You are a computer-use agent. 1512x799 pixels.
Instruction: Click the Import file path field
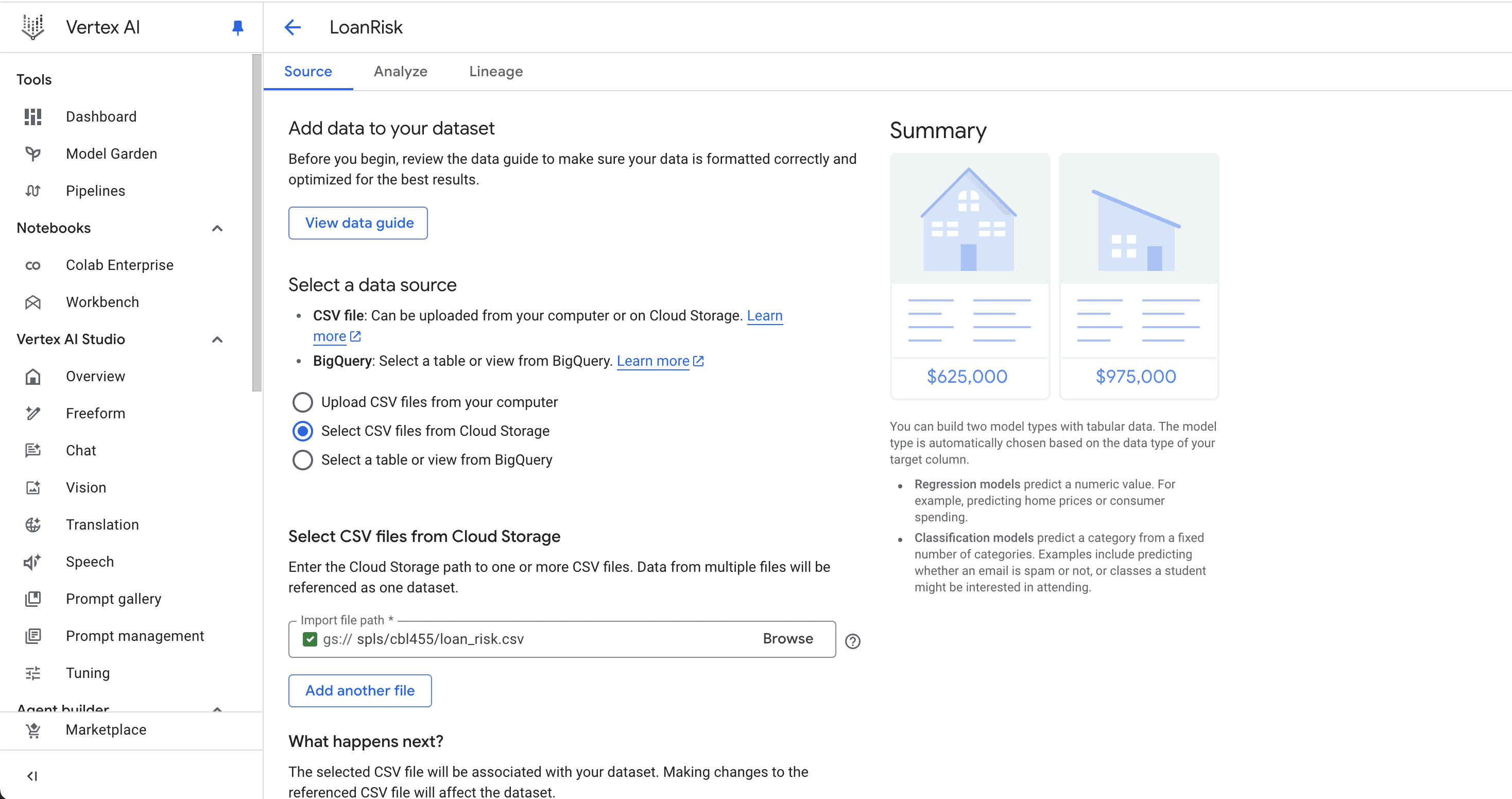[562, 639]
